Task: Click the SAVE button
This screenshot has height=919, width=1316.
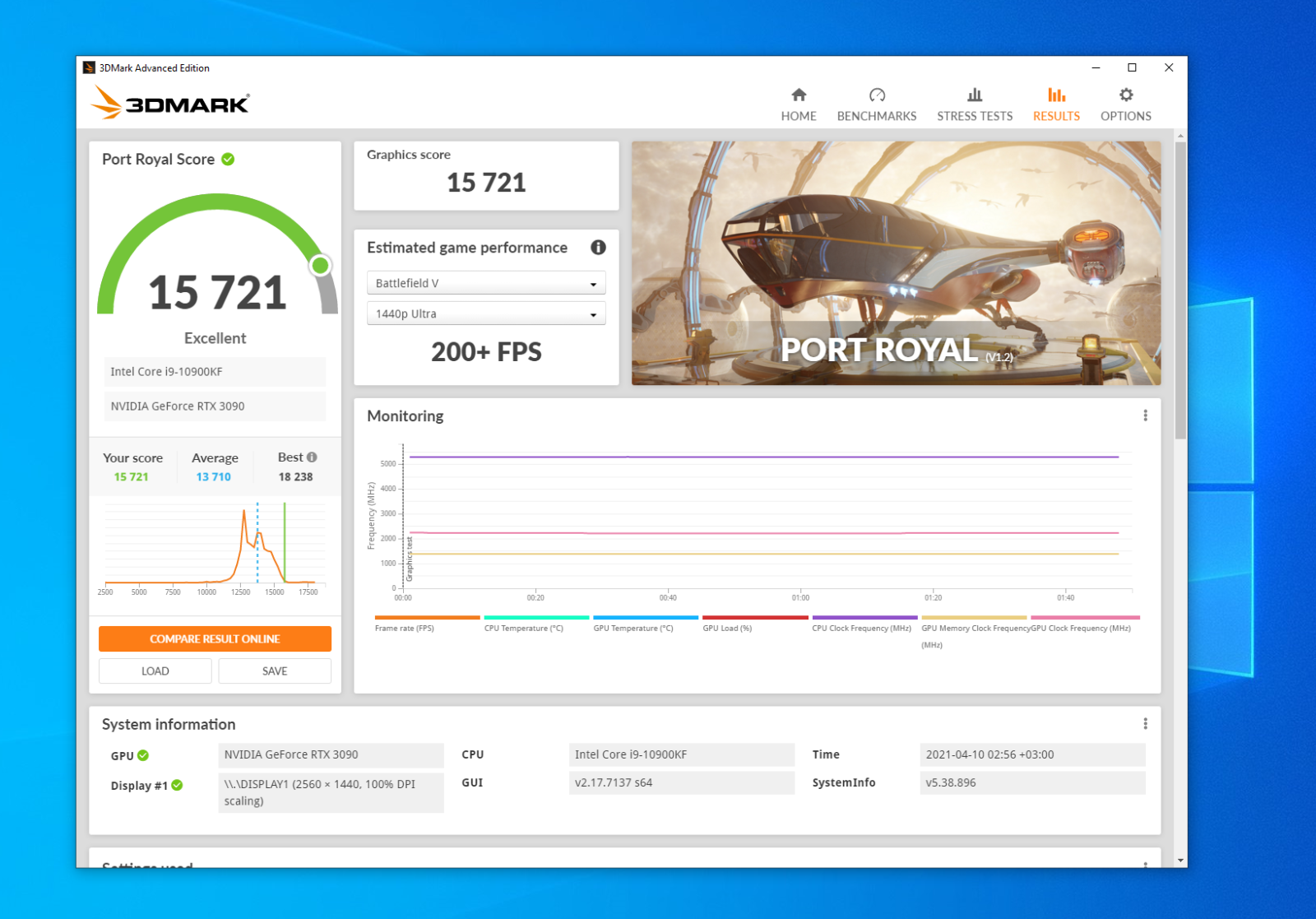Action: [275, 671]
